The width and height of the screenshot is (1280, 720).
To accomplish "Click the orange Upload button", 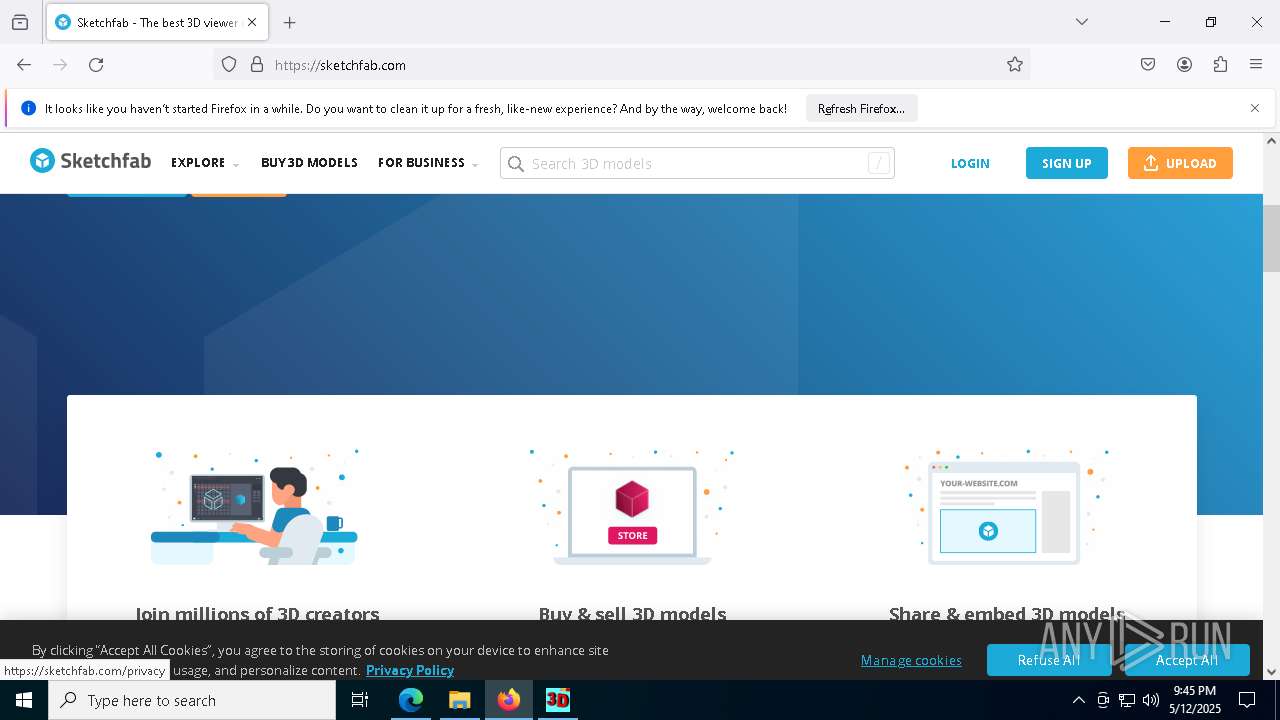I will coord(1180,163).
